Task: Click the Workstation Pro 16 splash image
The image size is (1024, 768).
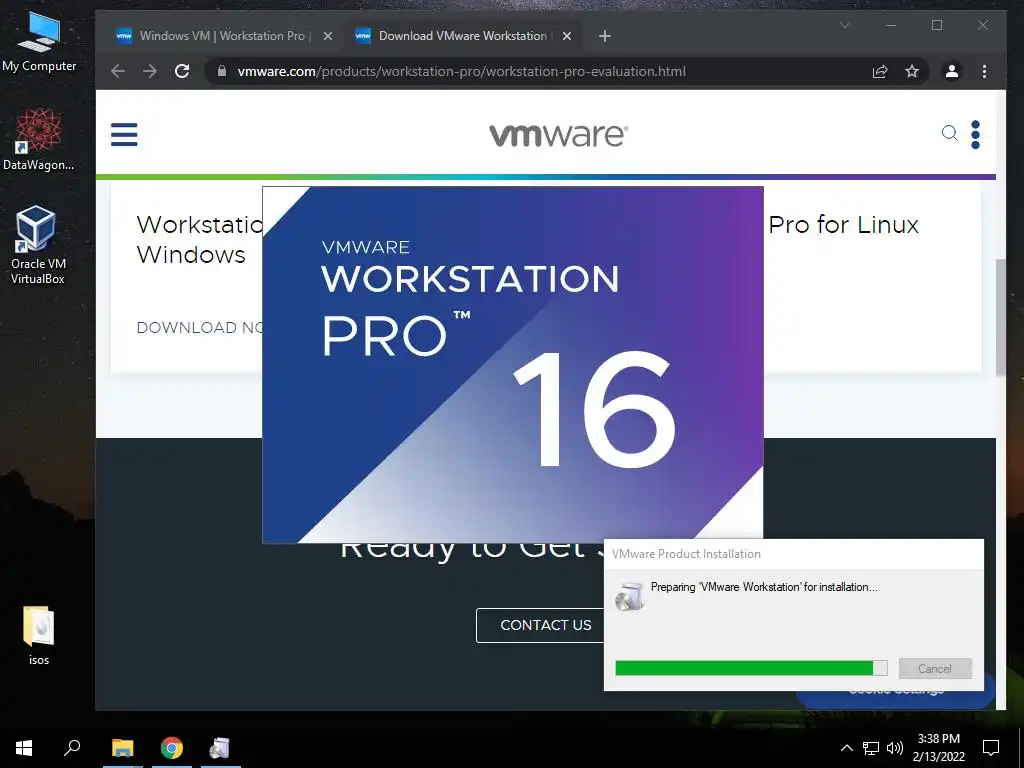Action: (x=513, y=364)
